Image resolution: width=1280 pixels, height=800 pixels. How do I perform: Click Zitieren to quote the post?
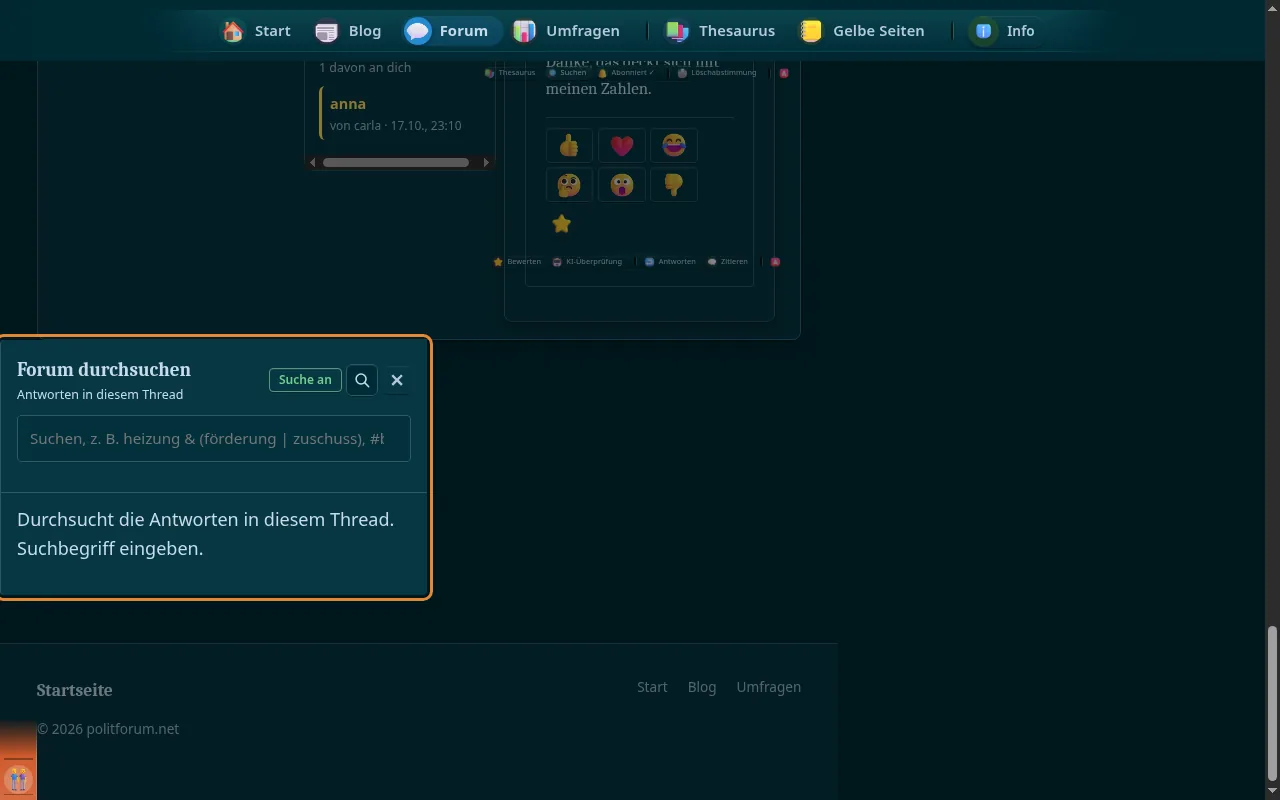pos(727,262)
